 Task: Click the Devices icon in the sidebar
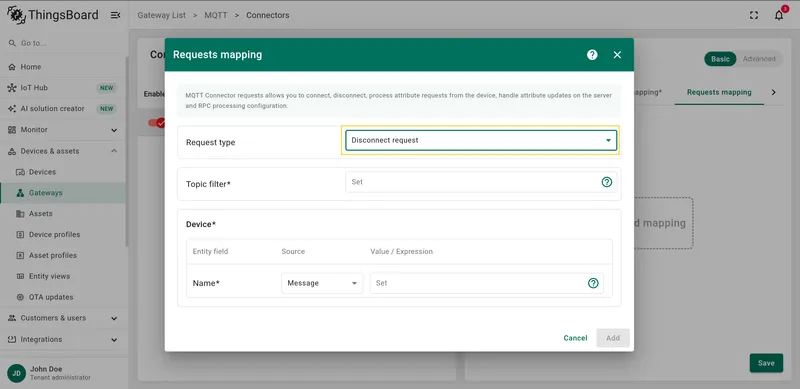(20, 172)
